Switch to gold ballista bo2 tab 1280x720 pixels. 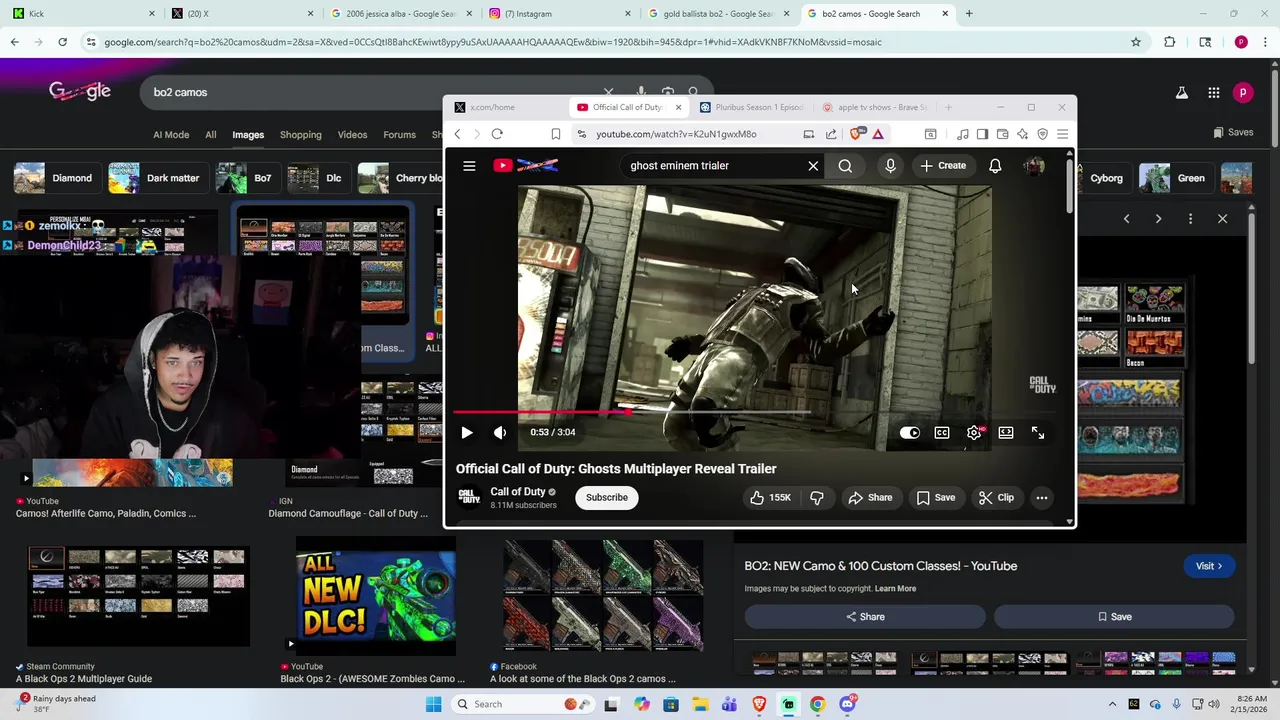point(718,14)
